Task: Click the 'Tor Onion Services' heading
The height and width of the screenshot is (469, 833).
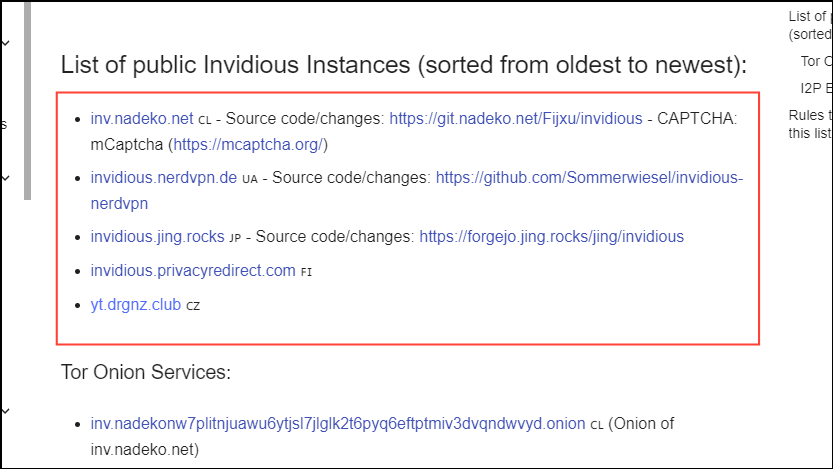Action: [x=146, y=372]
